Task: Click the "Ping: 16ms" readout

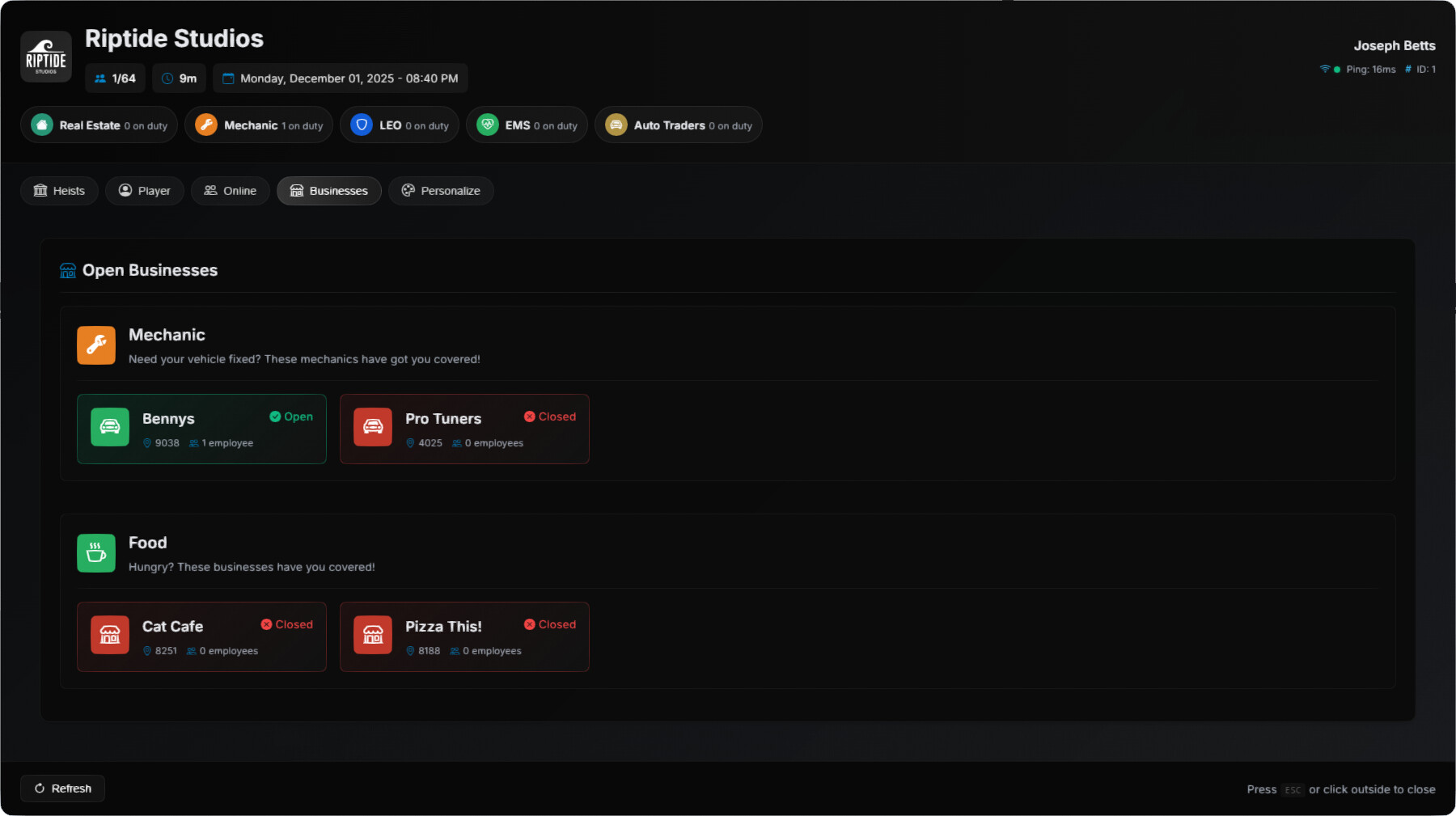Action: (1371, 70)
